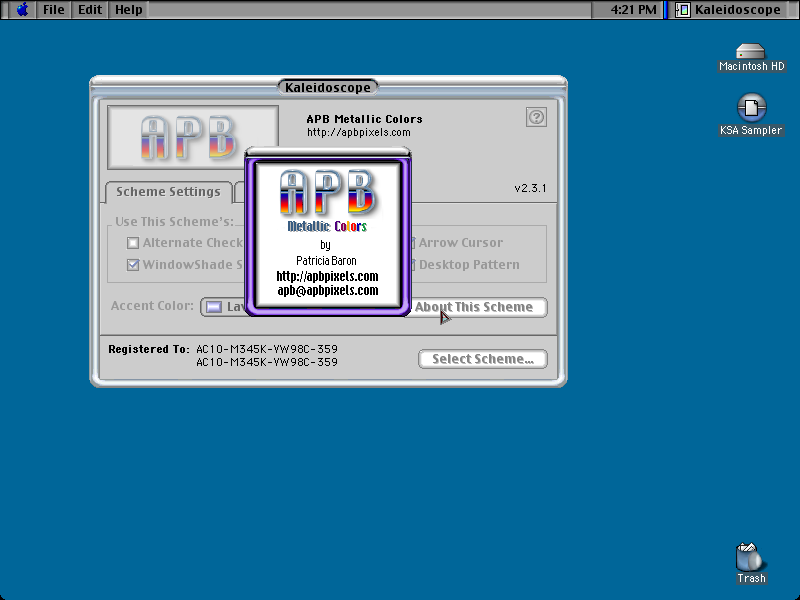The width and height of the screenshot is (800, 600).
Task: Select the KSA Sampler desktop icon
Action: coord(751,115)
